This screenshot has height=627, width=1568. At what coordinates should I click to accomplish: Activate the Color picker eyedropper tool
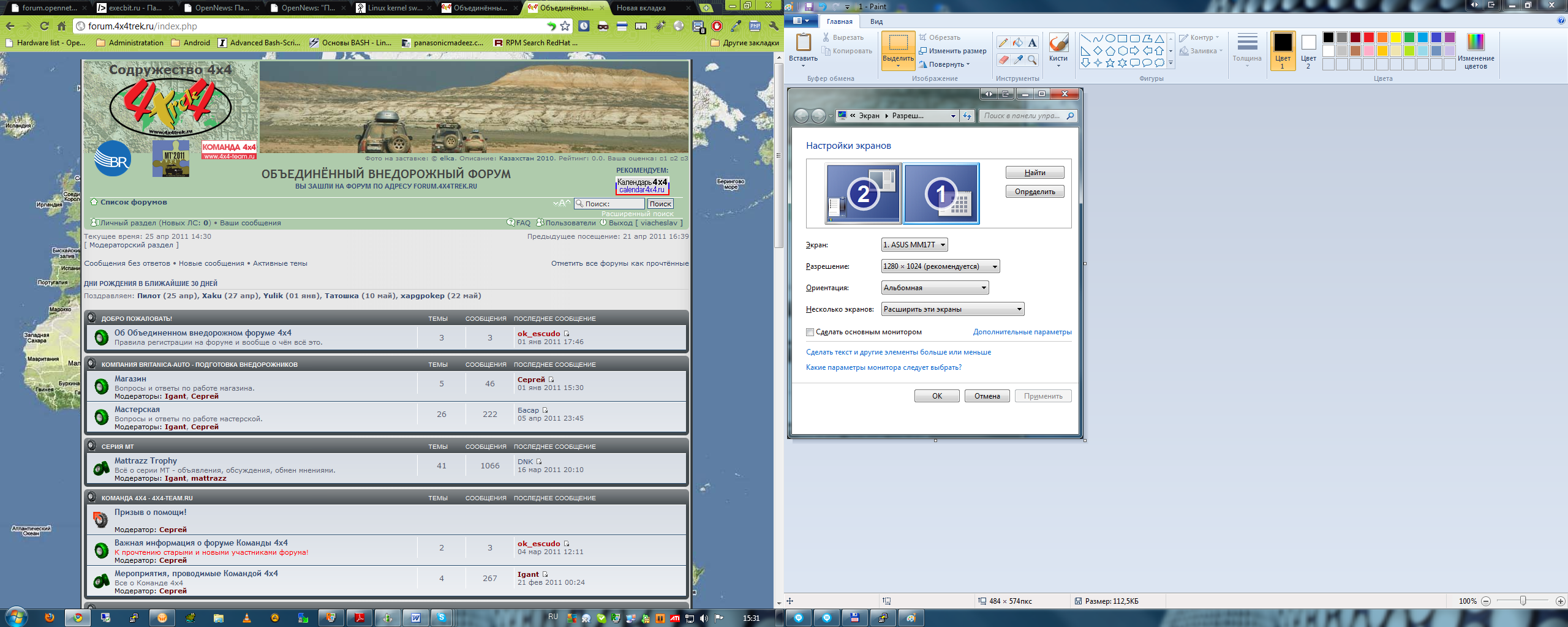(1017, 59)
